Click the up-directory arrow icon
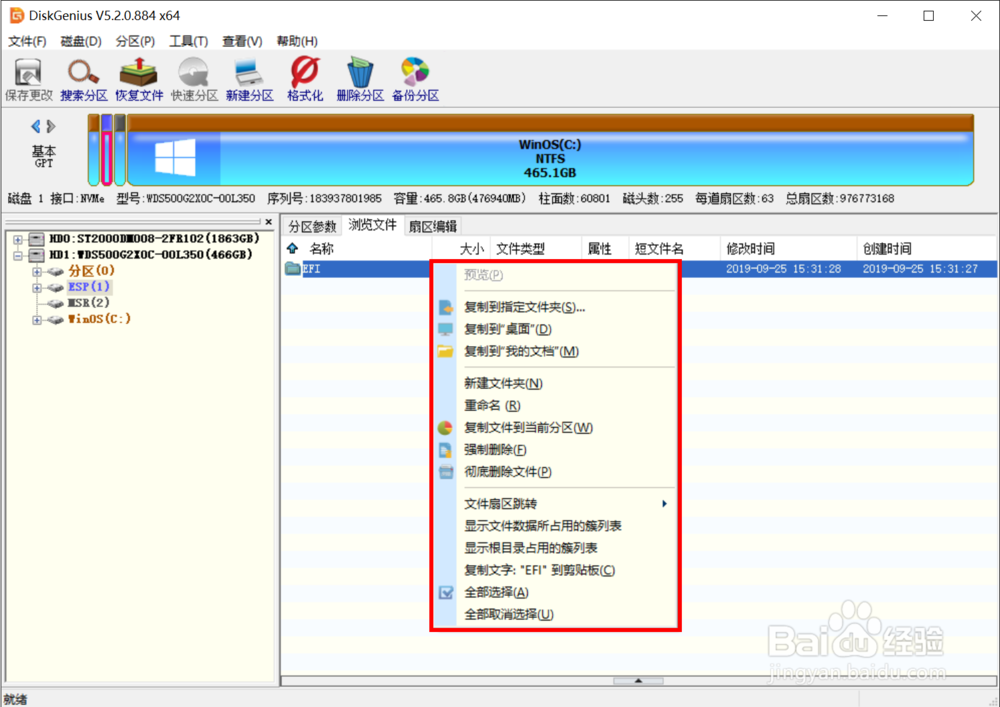This screenshot has height=707, width=1000. [x=293, y=248]
